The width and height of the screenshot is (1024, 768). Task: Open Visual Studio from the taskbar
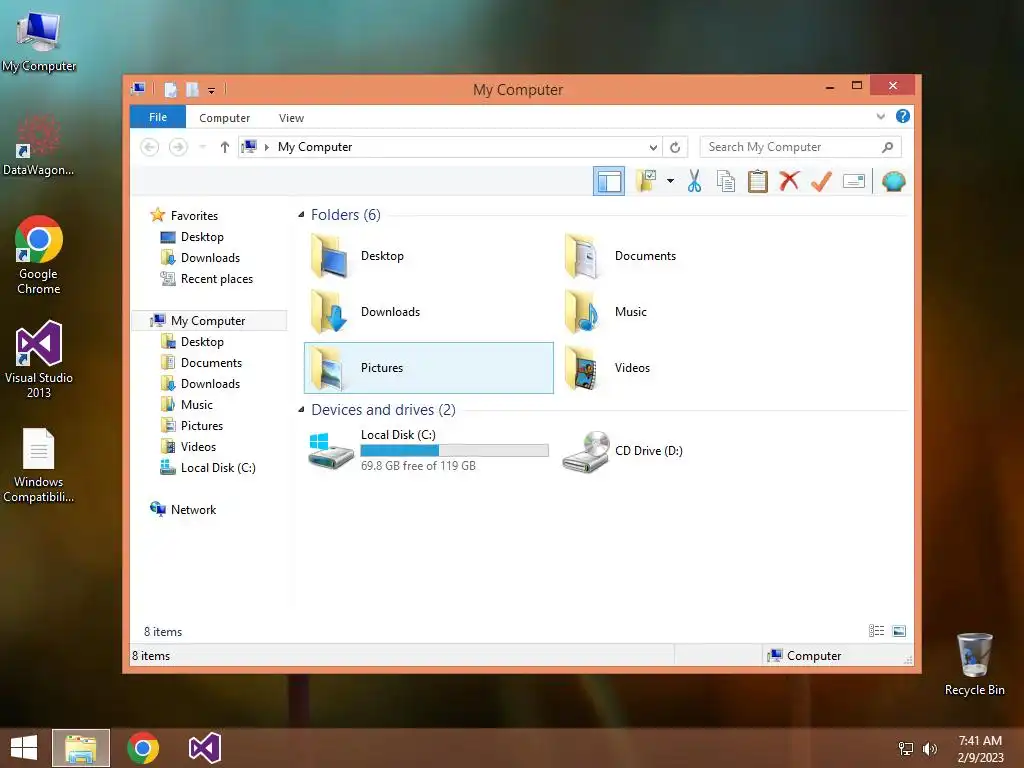pos(205,748)
